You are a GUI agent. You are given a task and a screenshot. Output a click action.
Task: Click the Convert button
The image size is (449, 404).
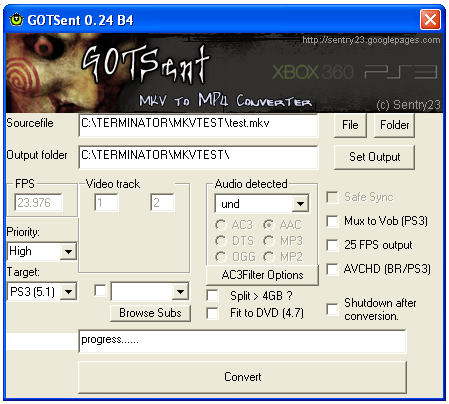(x=242, y=377)
